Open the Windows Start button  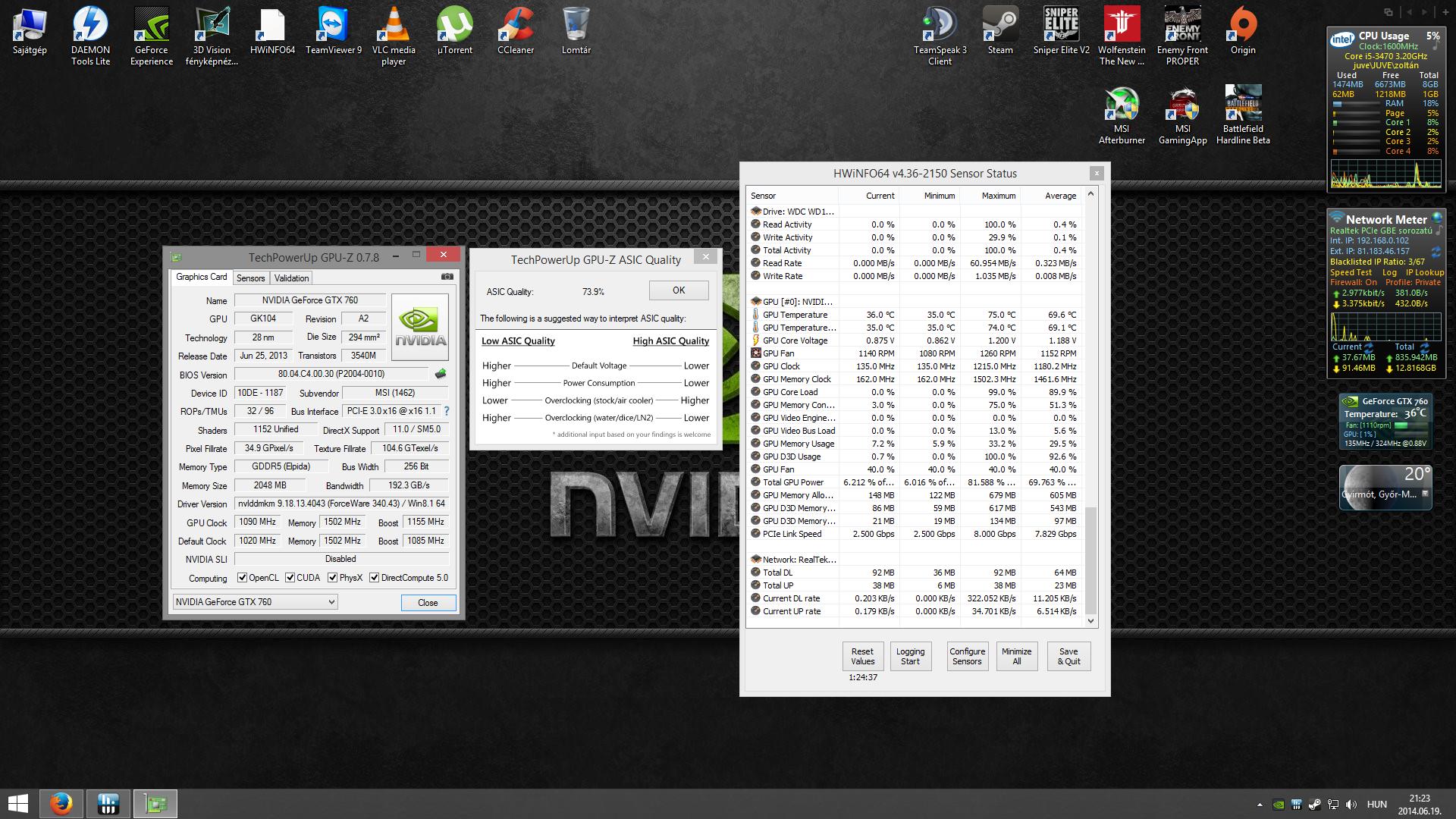pos(17,804)
